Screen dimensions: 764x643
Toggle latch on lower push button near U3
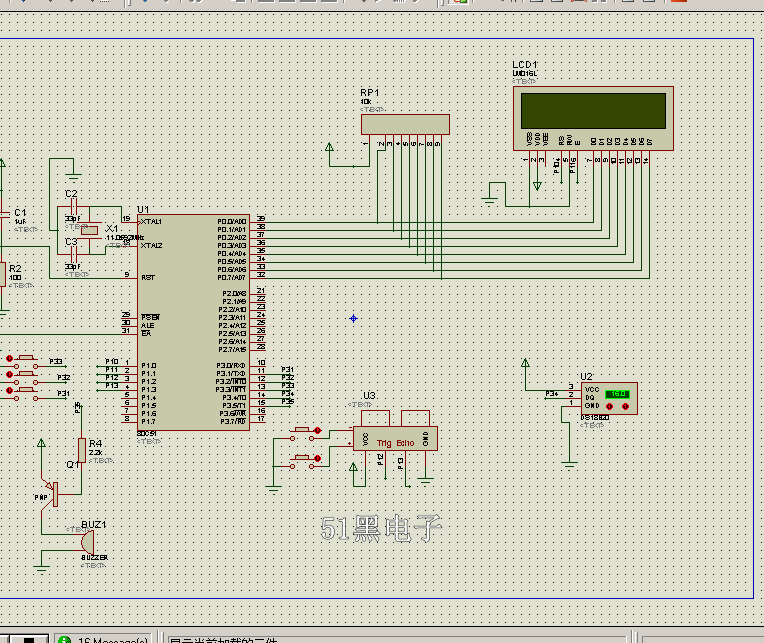[x=318, y=458]
